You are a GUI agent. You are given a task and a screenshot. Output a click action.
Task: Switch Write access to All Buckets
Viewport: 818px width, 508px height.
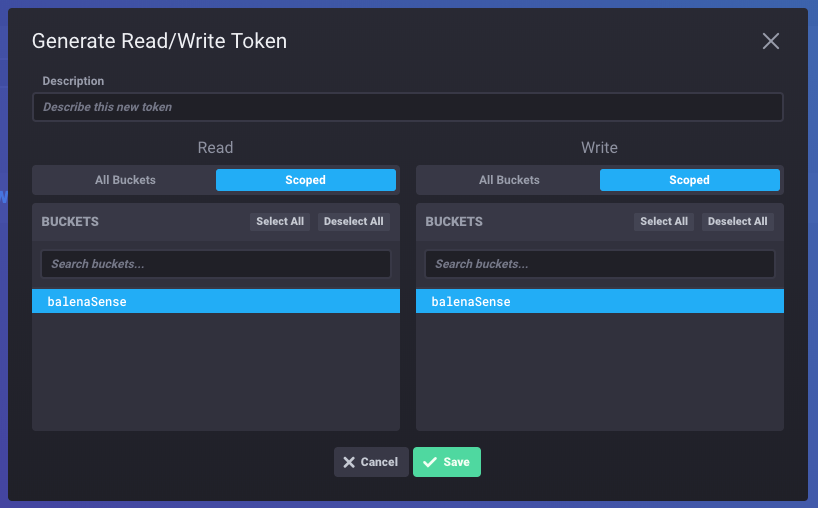509,180
